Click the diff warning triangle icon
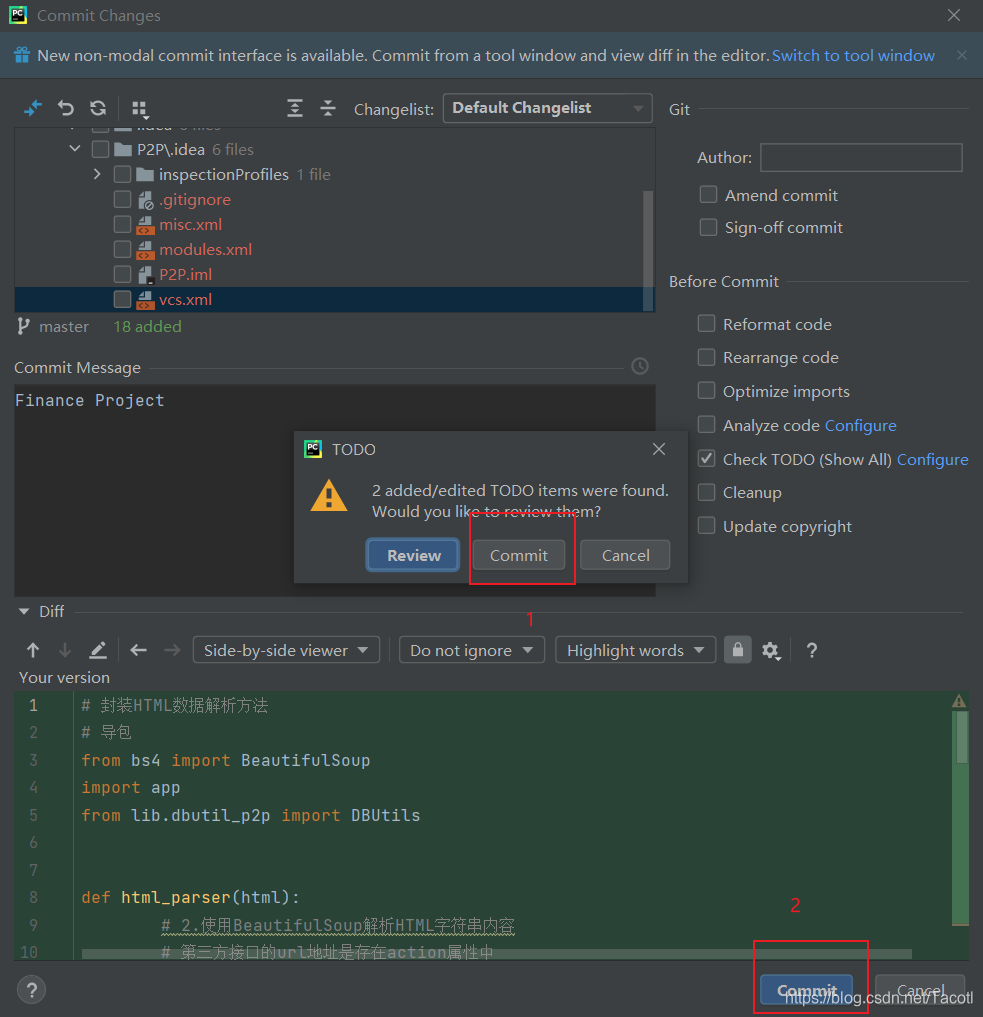 (x=959, y=701)
